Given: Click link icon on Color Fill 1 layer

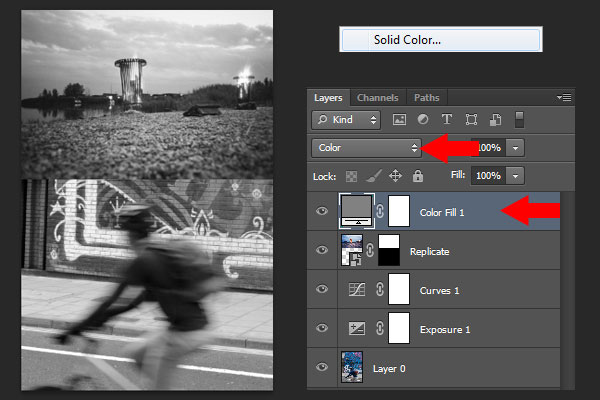Looking at the screenshot, I should (380, 211).
